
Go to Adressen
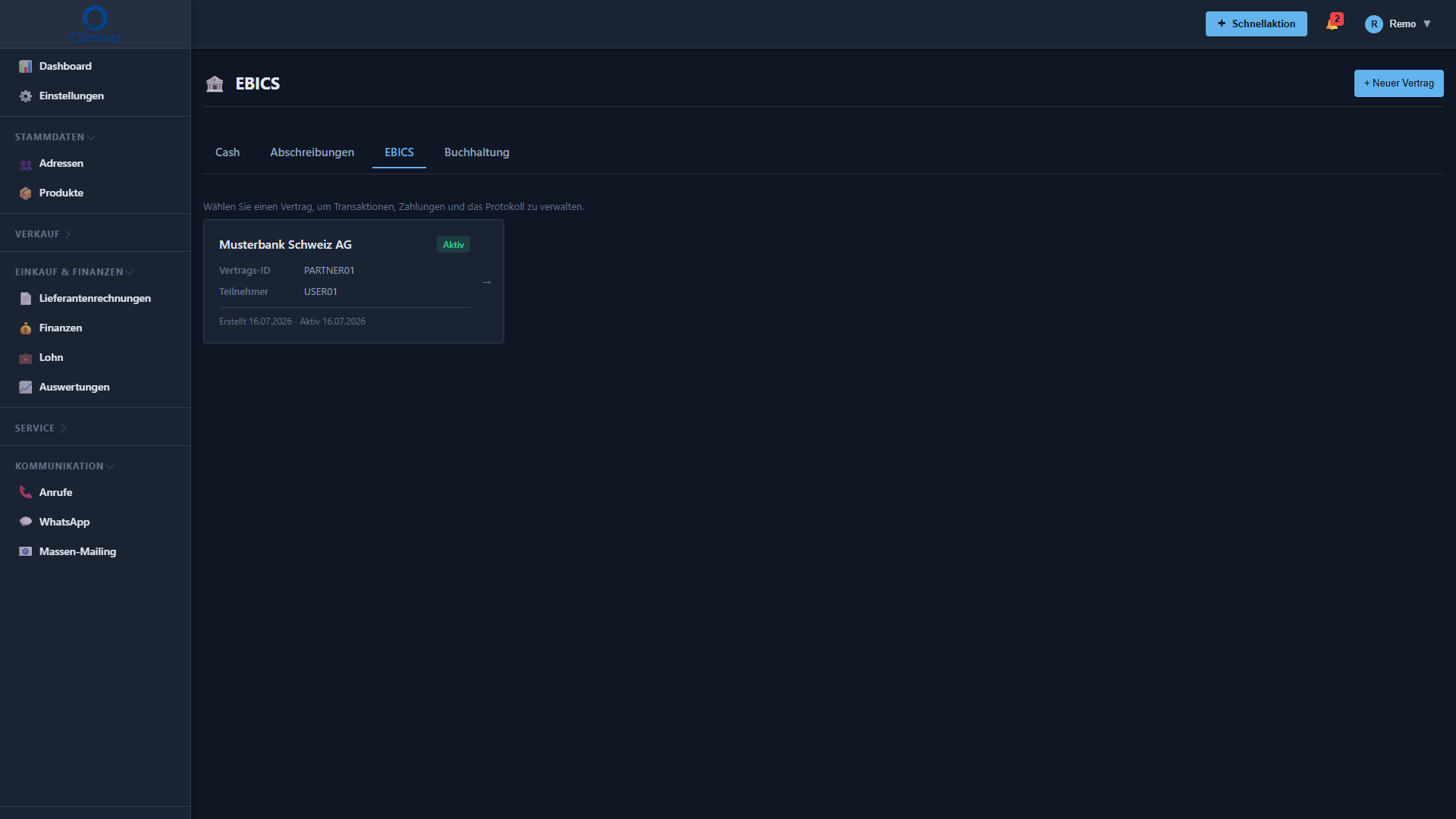[61, 164]
